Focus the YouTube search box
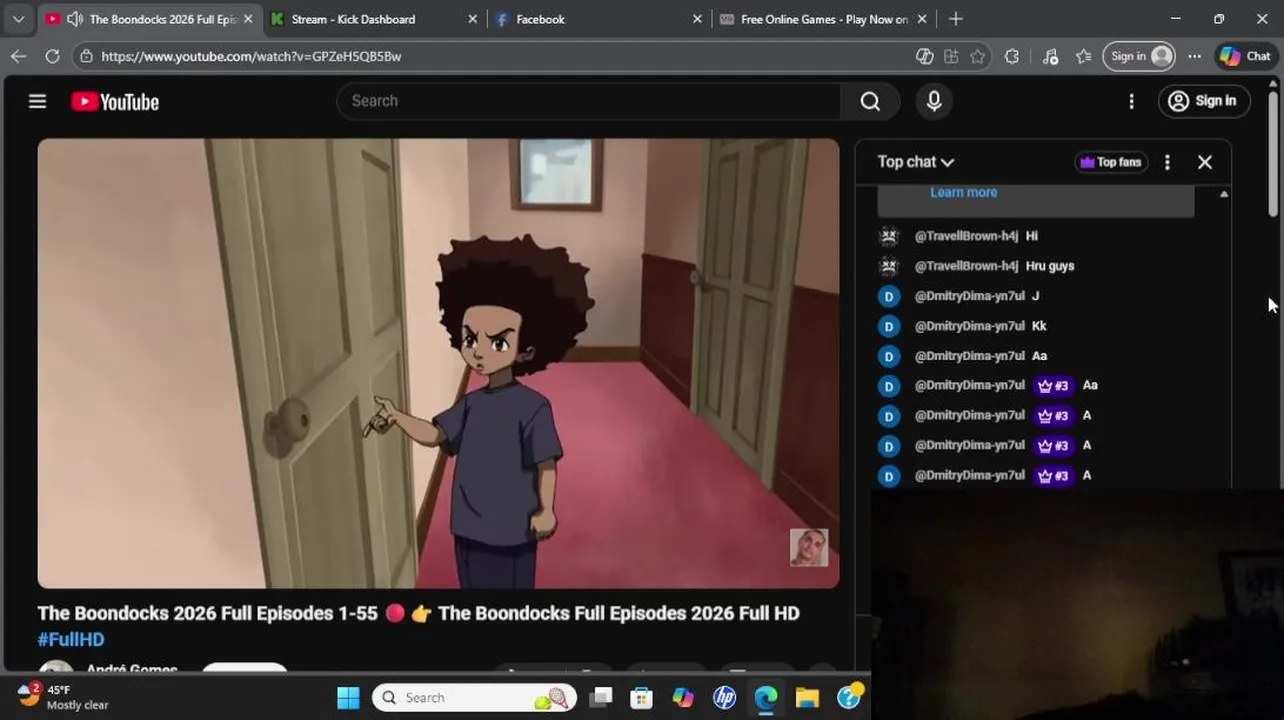This screenshot has width=1284, height=720. click(x=590, y=101)
